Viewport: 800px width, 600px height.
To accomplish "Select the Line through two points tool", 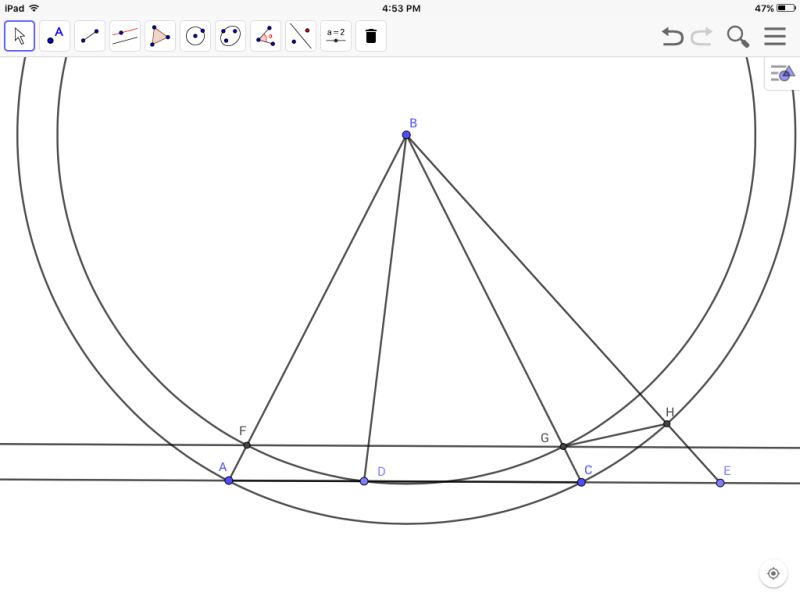I will tap(123, 36).
